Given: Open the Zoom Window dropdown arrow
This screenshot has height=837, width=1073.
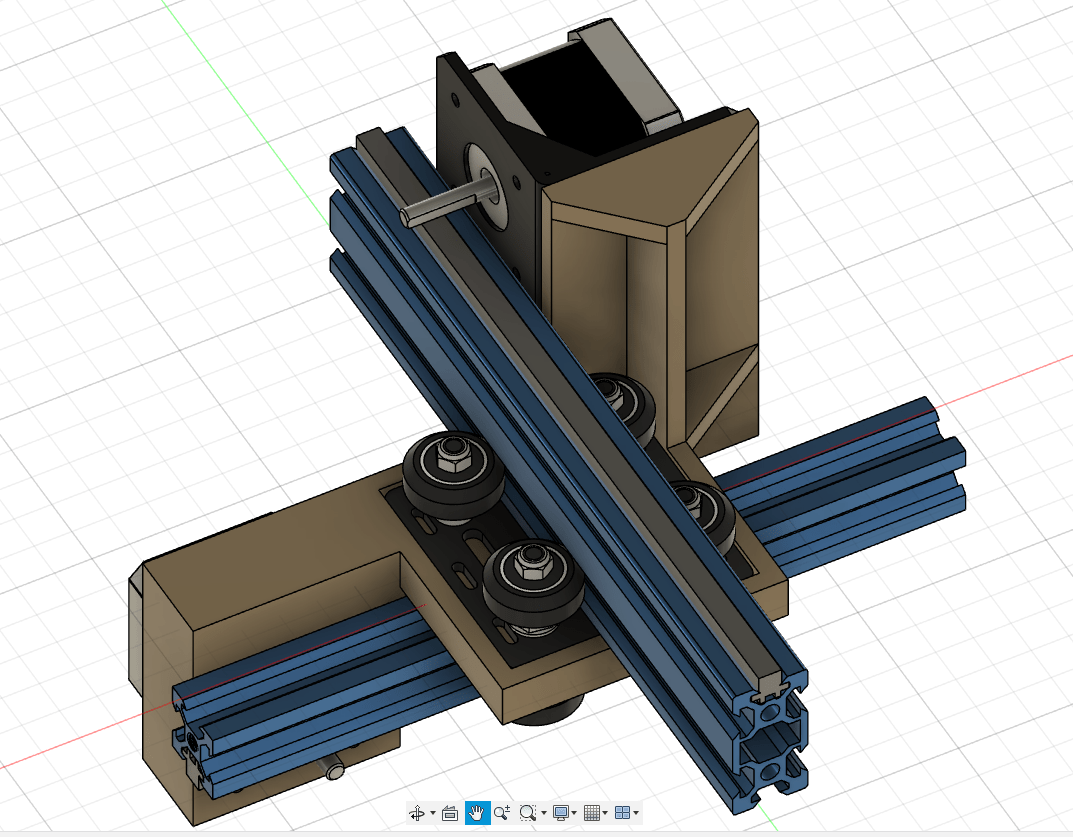Looking at the screenshot, I should point(544,813).
